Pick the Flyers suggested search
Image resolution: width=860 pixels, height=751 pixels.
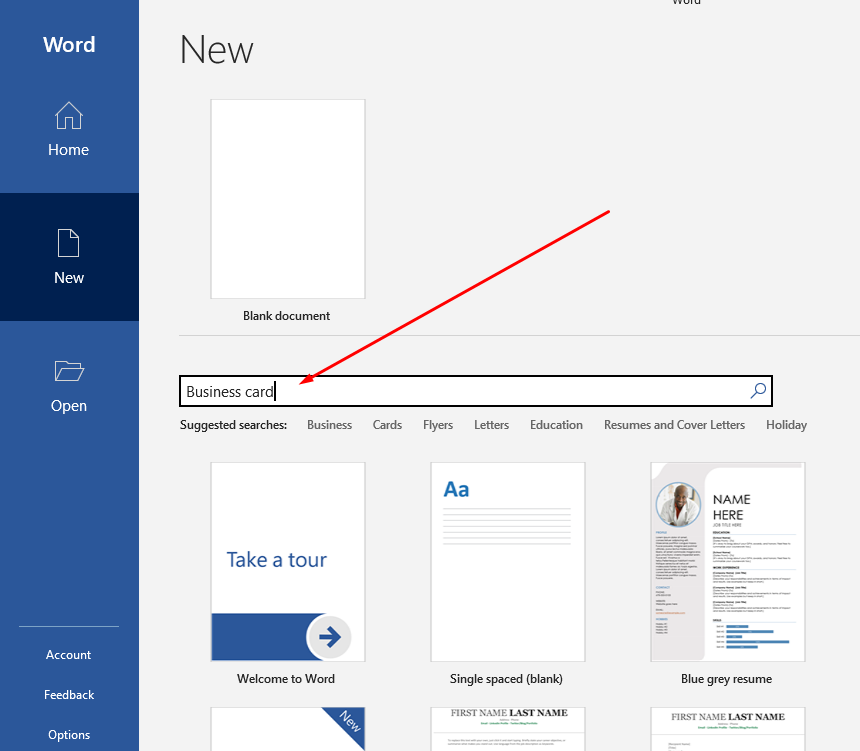tap(438, 425)
